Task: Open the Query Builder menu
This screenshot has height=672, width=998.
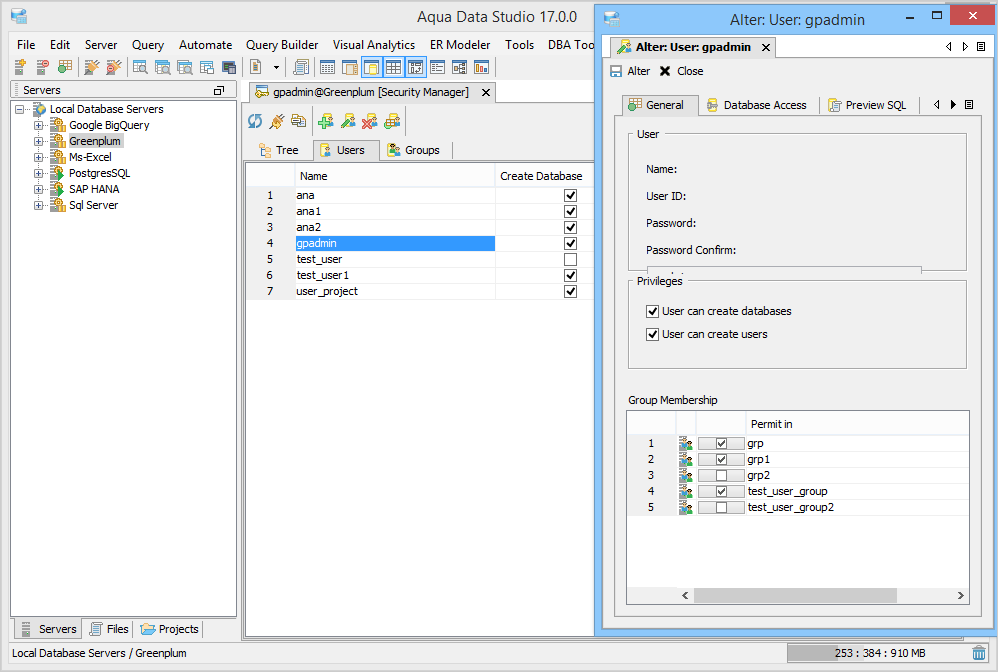Action: [282, 45]
